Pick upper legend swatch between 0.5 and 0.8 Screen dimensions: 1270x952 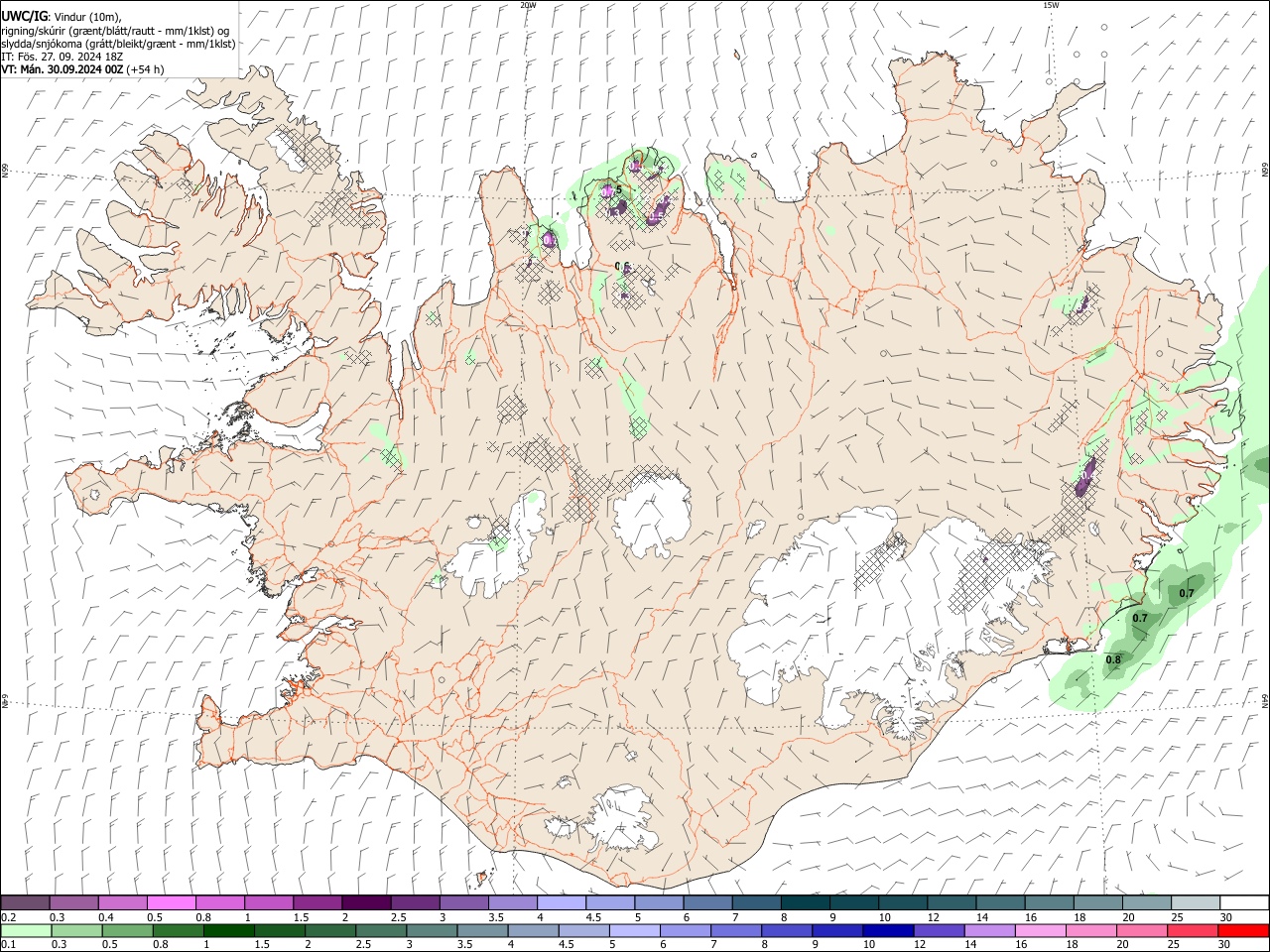(x=172, y=903)
